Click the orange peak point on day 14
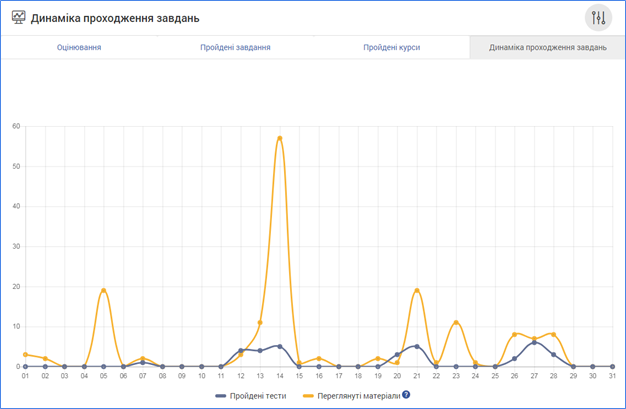626x409 pixels. (280, 138)
